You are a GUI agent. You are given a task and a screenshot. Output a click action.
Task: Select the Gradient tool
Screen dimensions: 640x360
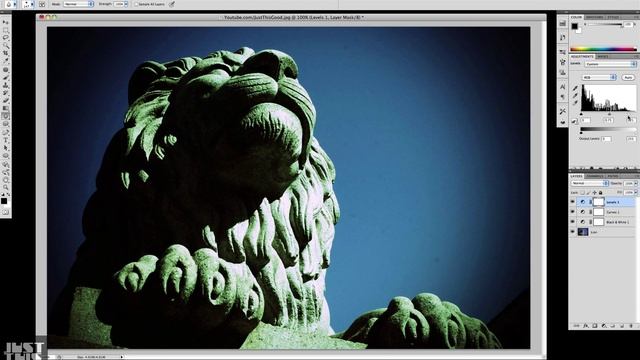pos(6,109)
